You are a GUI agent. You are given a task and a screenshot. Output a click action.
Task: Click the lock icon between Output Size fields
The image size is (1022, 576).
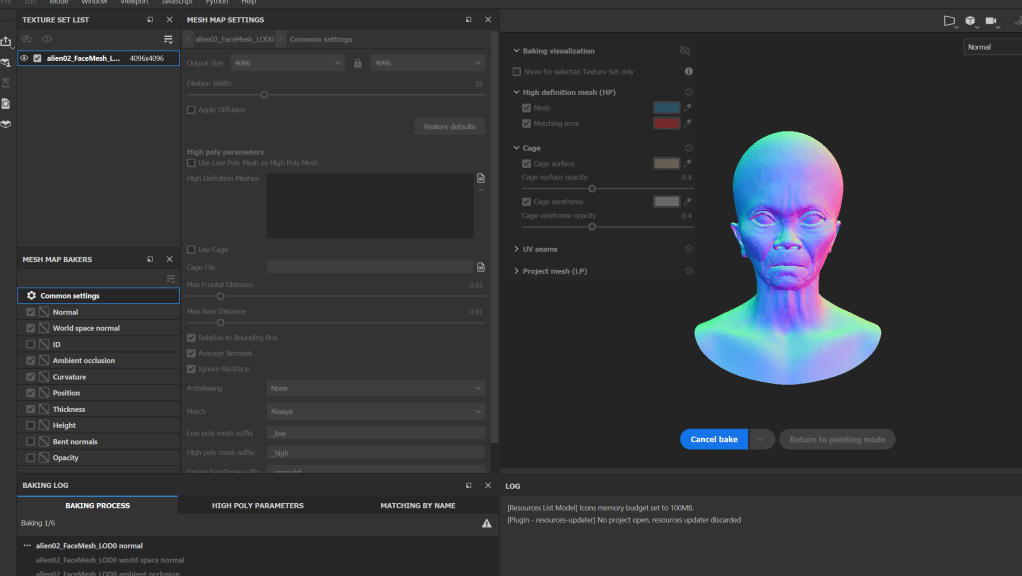[357, 63]
